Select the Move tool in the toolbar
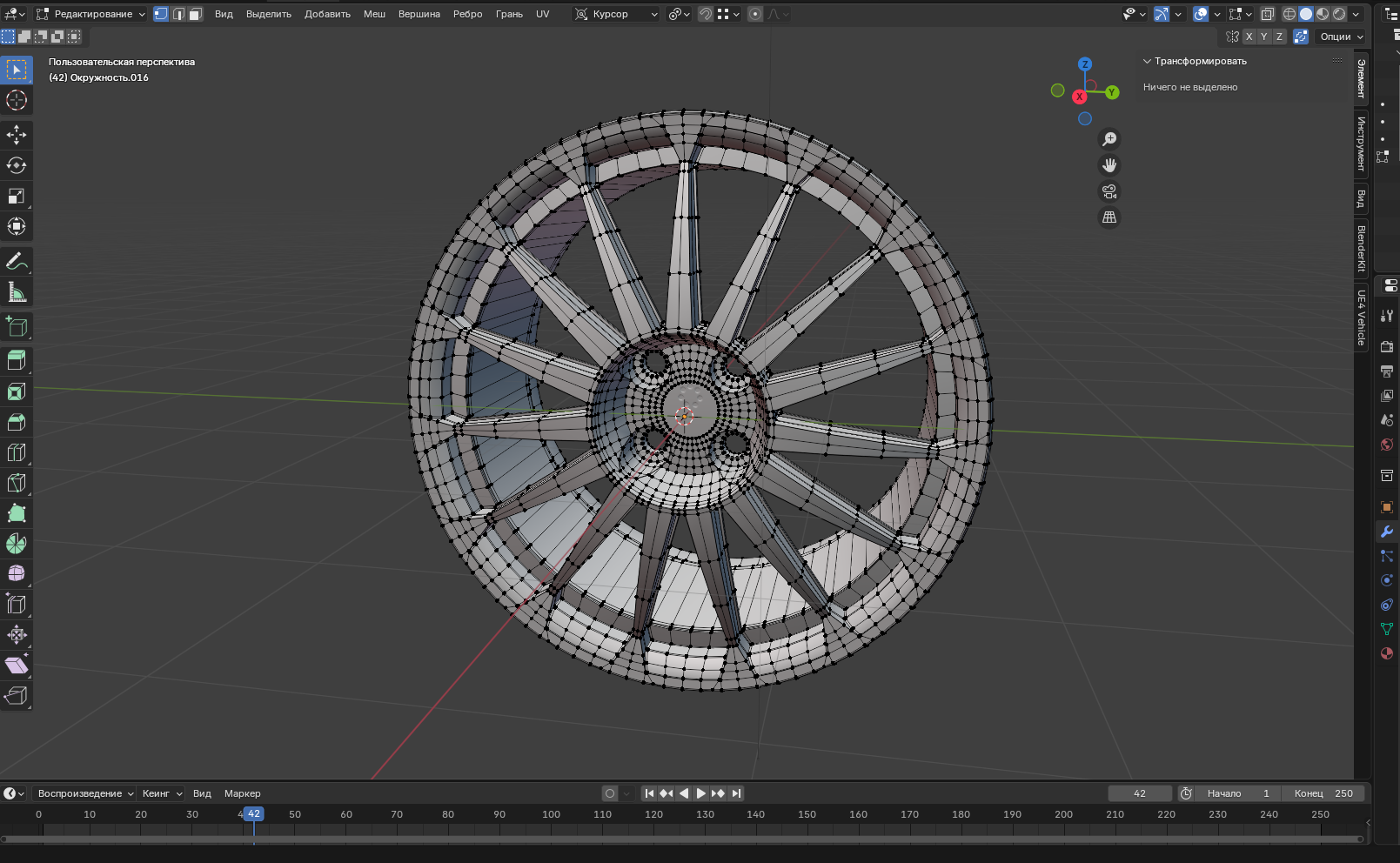The image size is (1400, 863). [17, 134]
